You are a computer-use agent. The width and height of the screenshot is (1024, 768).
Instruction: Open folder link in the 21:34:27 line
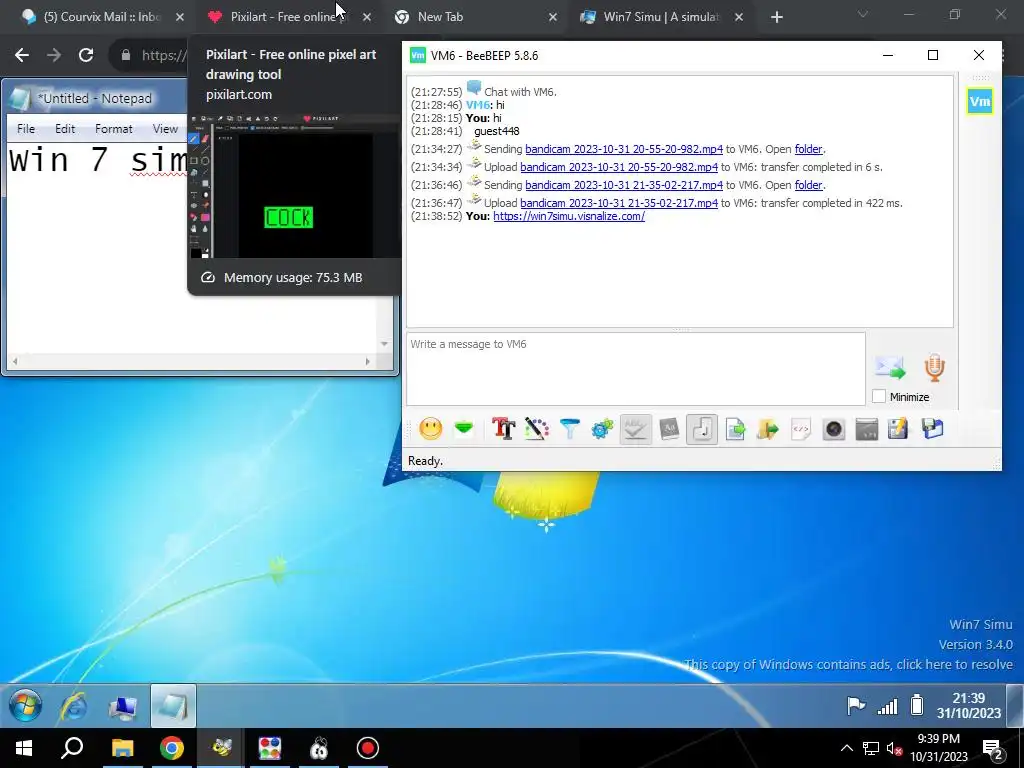point(808,149)
